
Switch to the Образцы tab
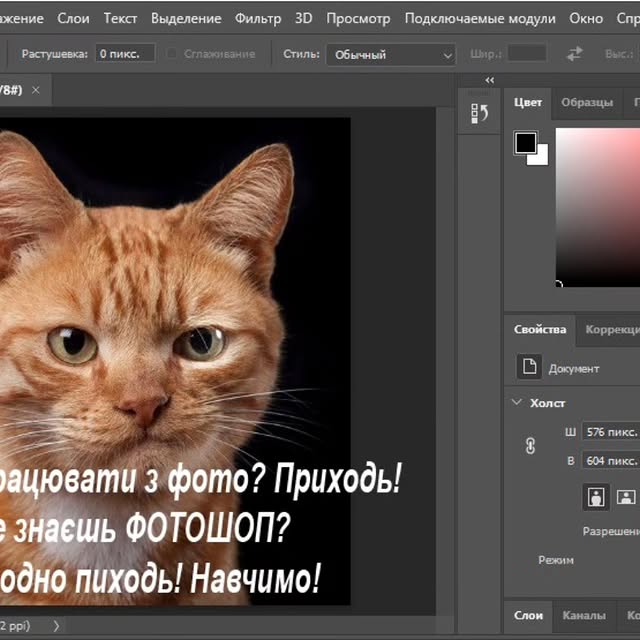pos(587,102)
